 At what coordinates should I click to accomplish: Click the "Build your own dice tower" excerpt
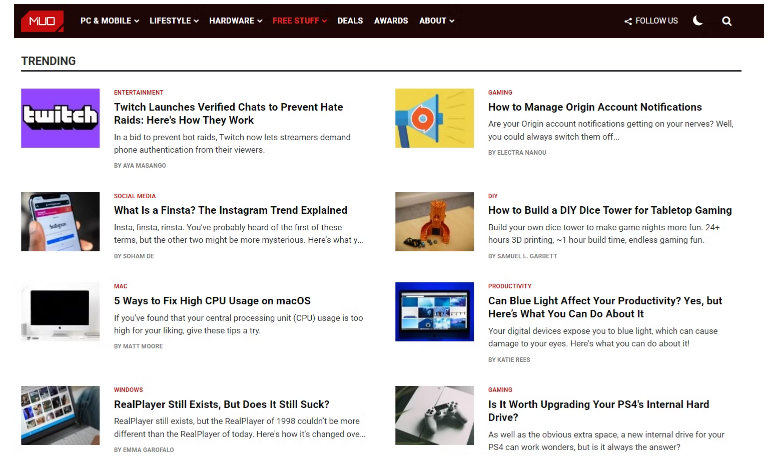pos(604,234)
